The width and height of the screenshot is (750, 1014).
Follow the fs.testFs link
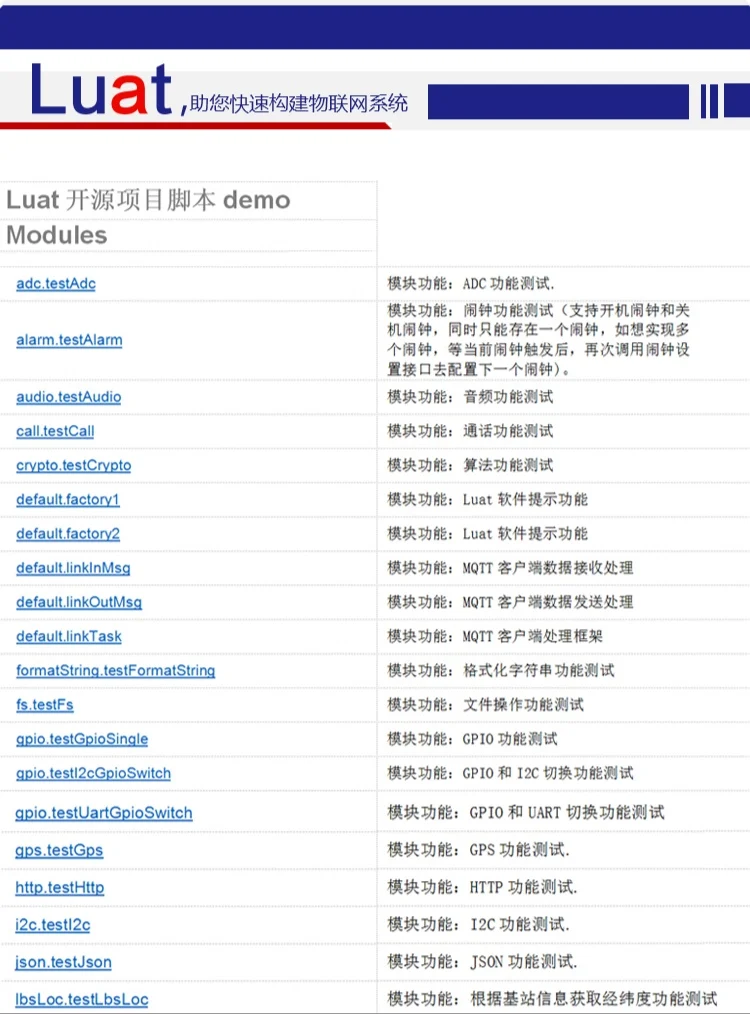tap(45, 705)
